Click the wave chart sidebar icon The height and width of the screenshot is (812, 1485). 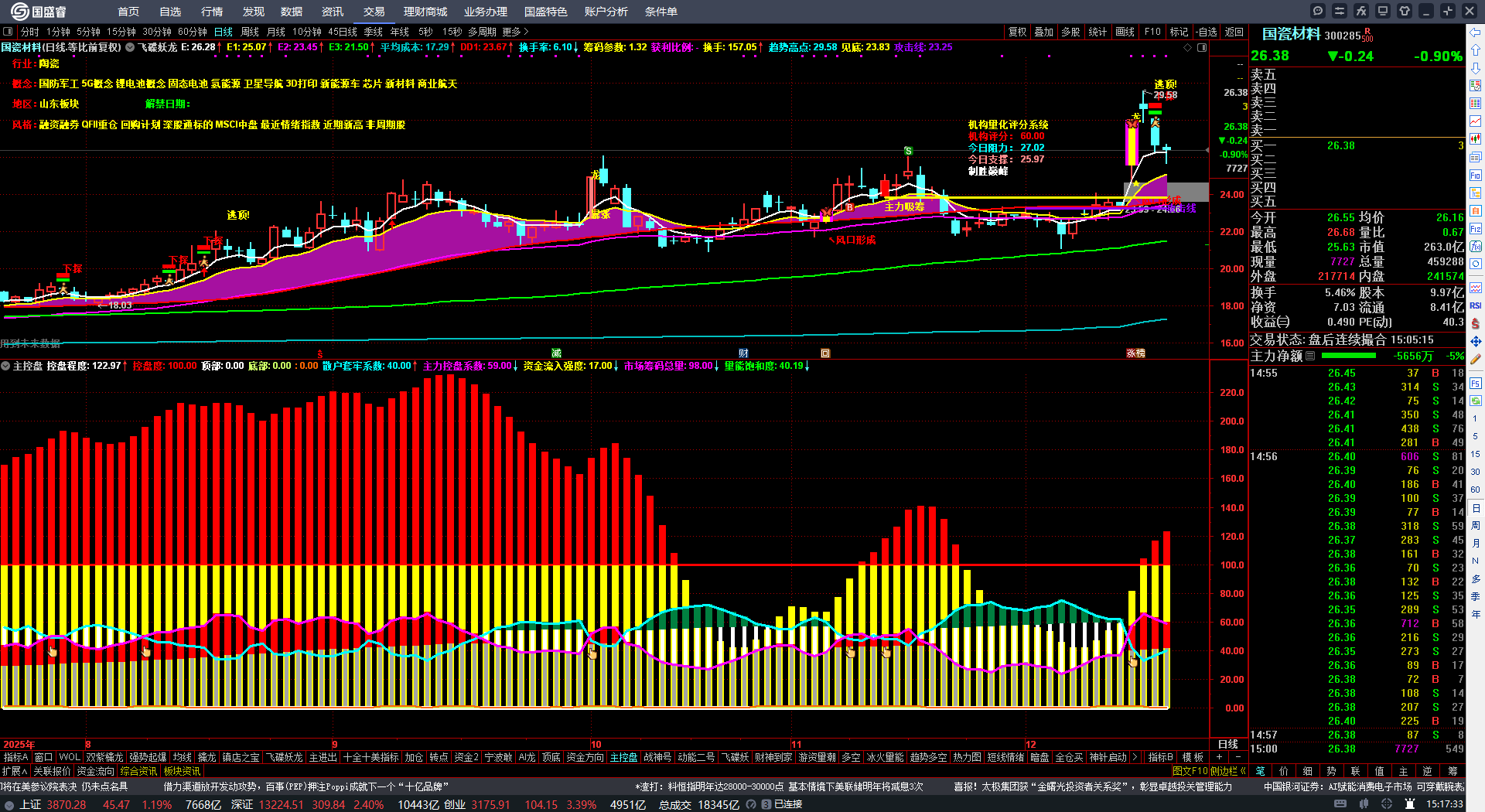click(1476, 288)
